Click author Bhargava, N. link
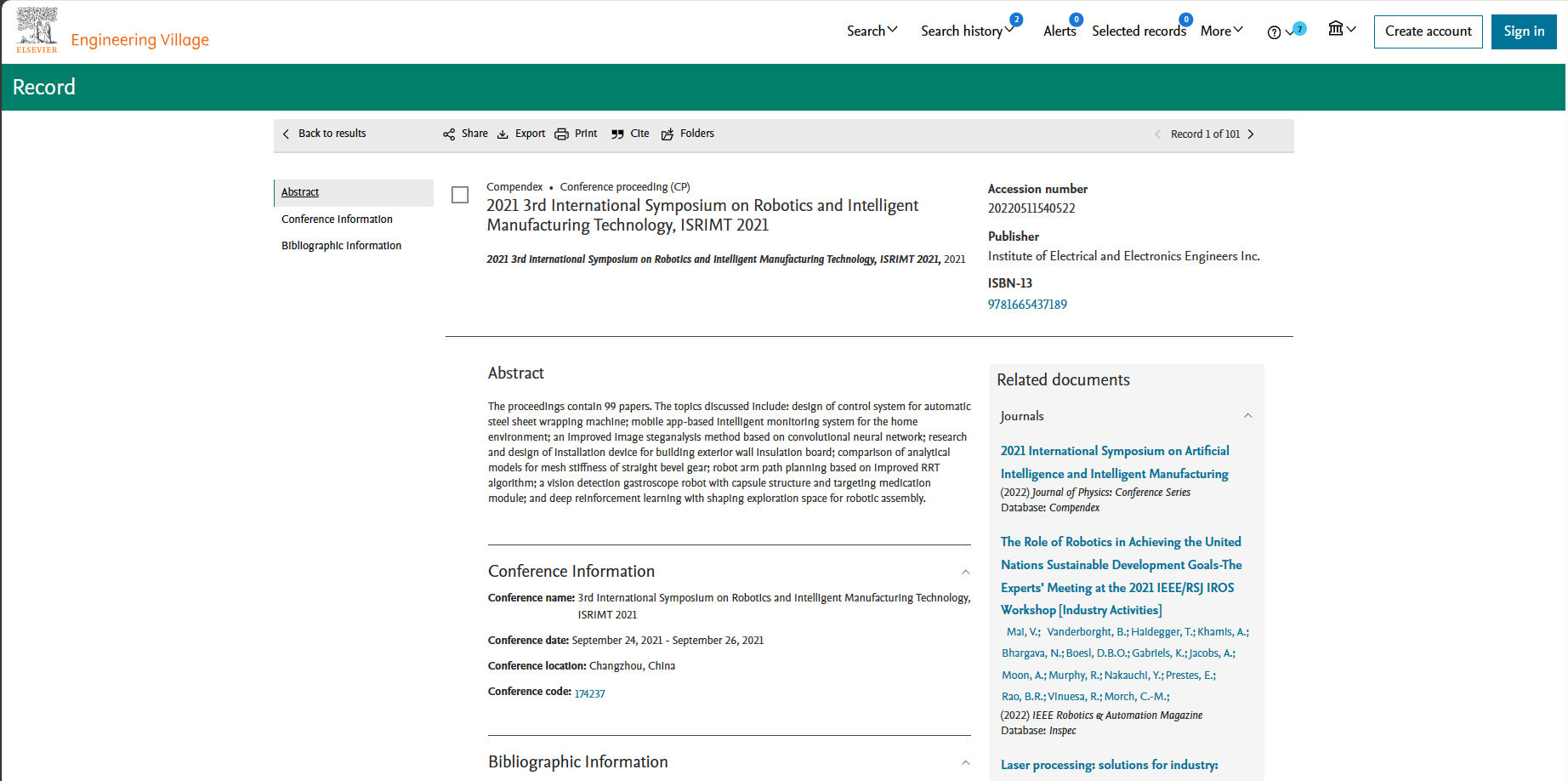The image size is (1568, 781). pyautogui.click(x=1032, y=653)
